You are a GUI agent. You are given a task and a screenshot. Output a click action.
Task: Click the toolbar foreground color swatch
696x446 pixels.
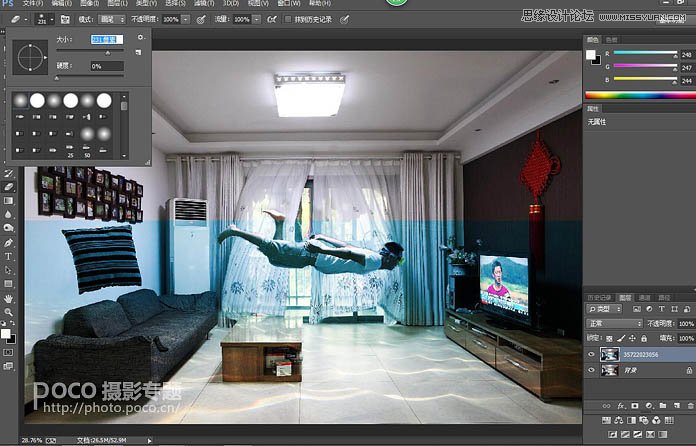click(x=5, y=334)
